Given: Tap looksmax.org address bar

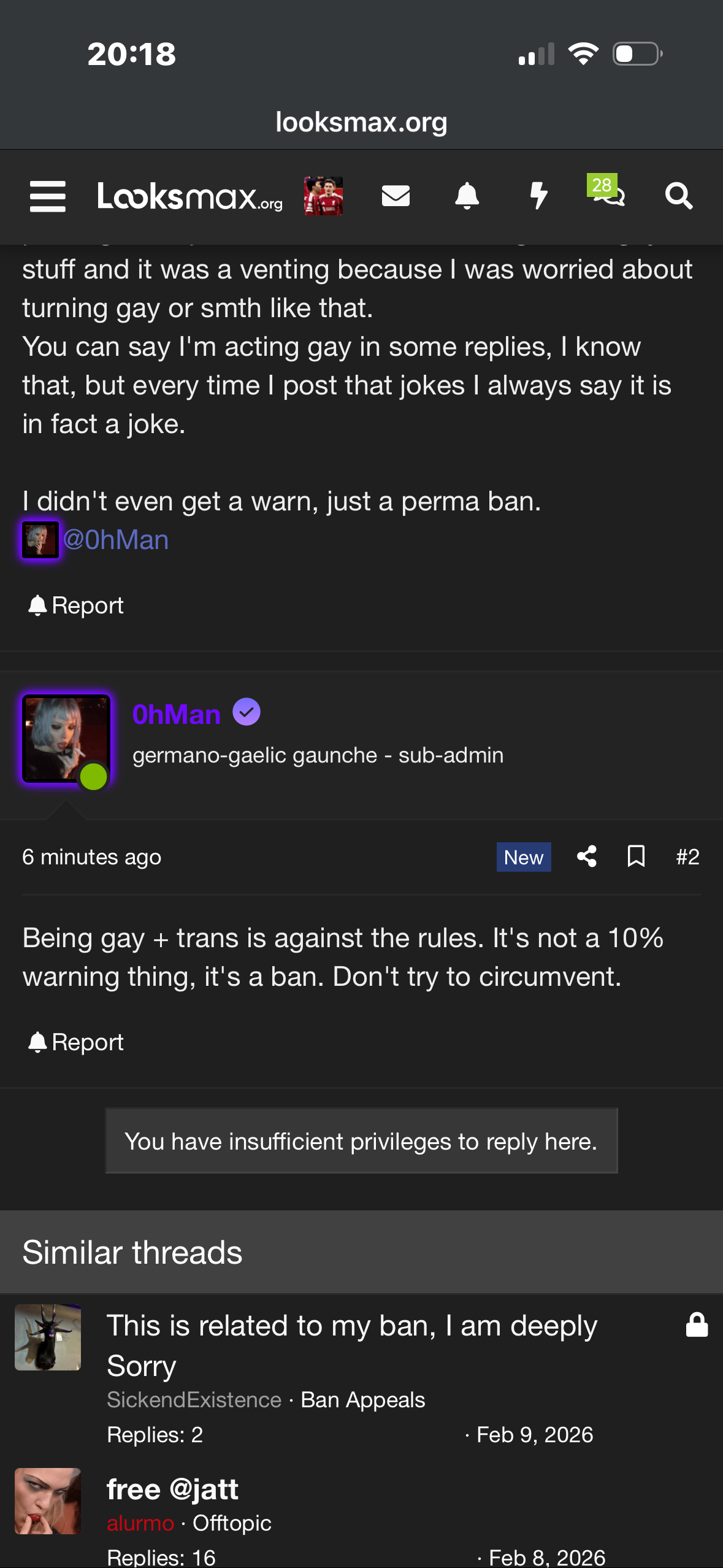Looking at the screenshot, I should [x=361, y=122].
